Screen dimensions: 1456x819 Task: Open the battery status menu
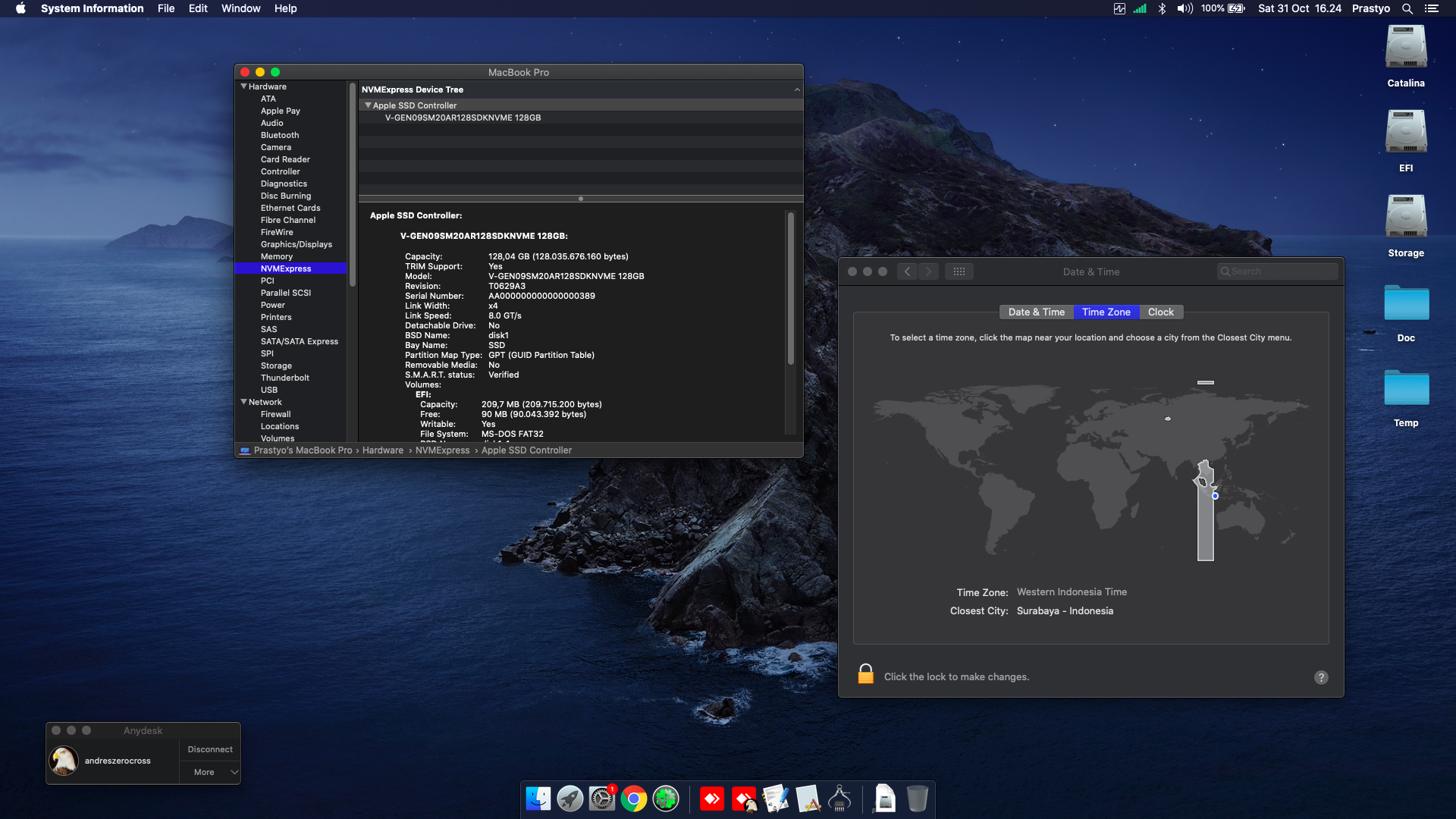1222,8
